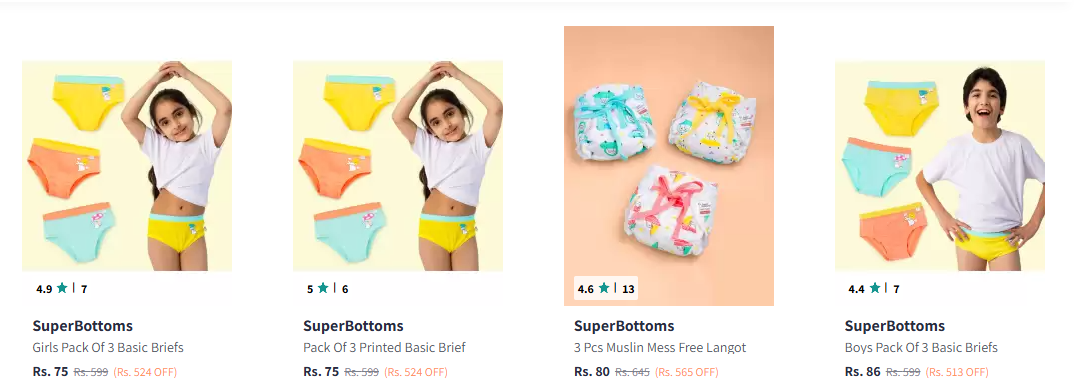Click the star icon beside the 5 rating
Viewport: 1077px width, 392px height.
point(323,288)
